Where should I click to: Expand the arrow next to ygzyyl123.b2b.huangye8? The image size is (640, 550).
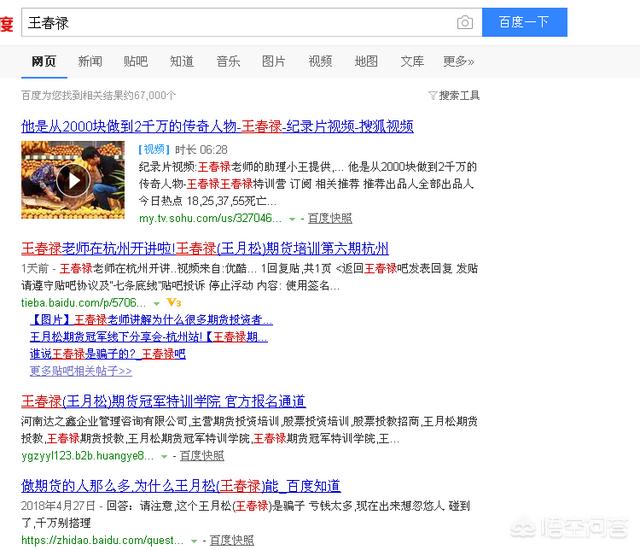[164, 457]
